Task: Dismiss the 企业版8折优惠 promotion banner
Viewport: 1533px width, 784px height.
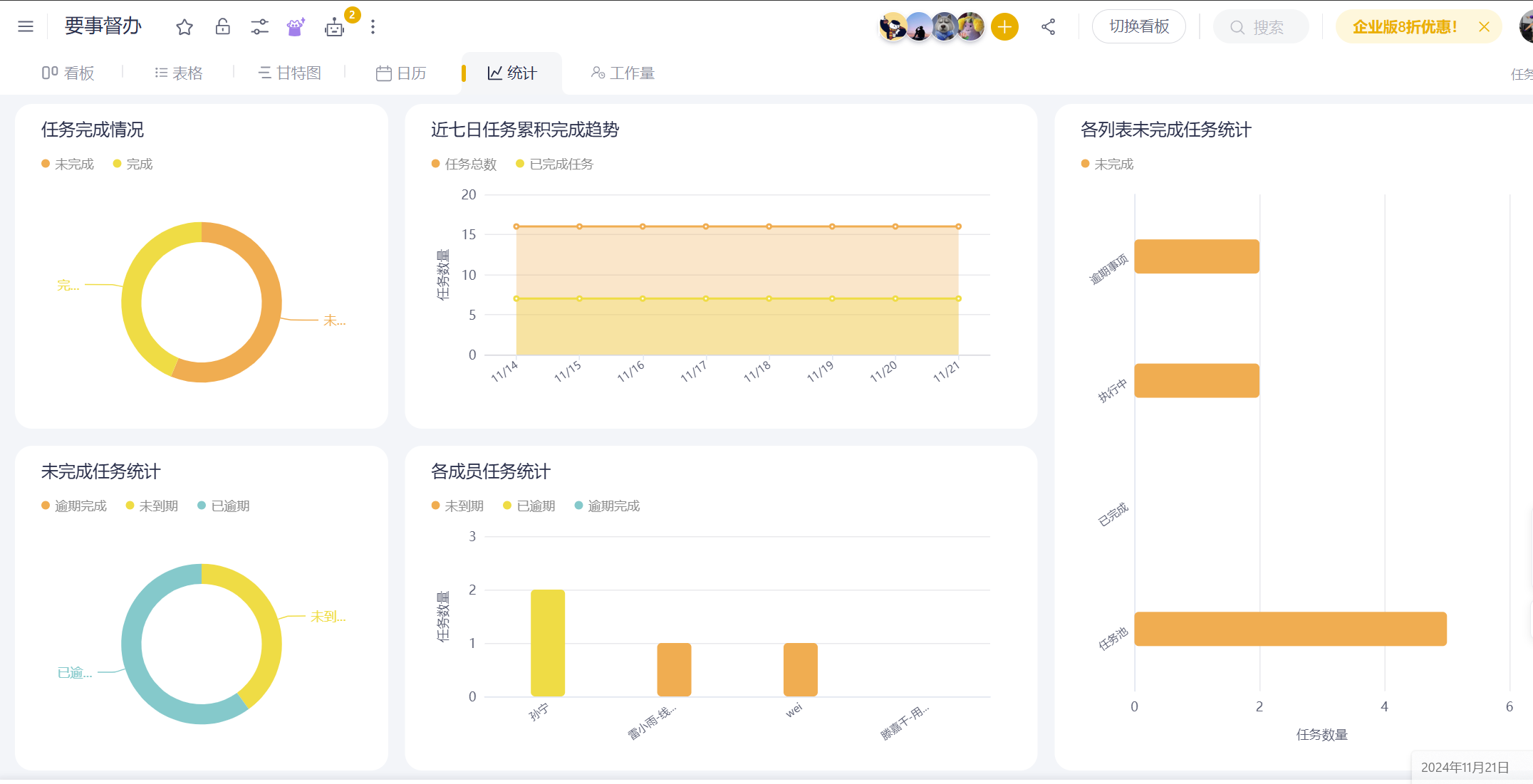Action: [1485, 26]
